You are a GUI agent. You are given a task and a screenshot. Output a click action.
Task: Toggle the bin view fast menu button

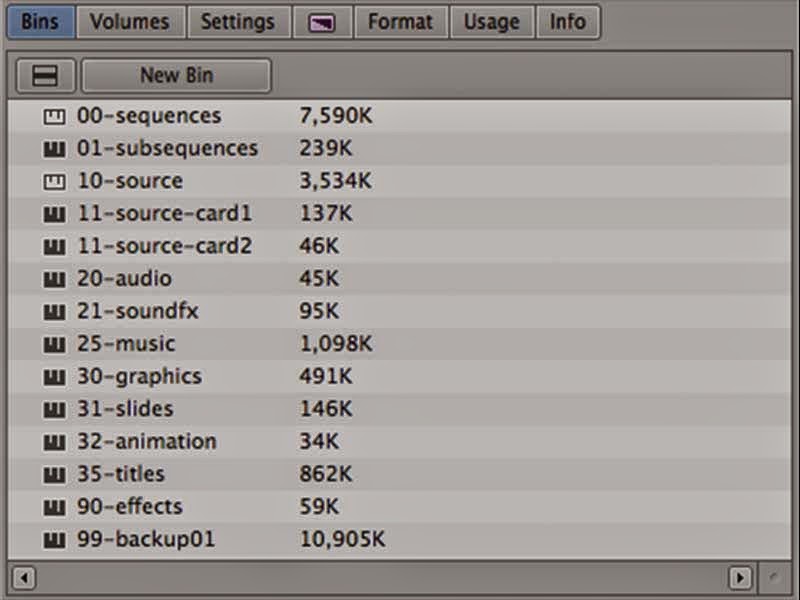46,75
